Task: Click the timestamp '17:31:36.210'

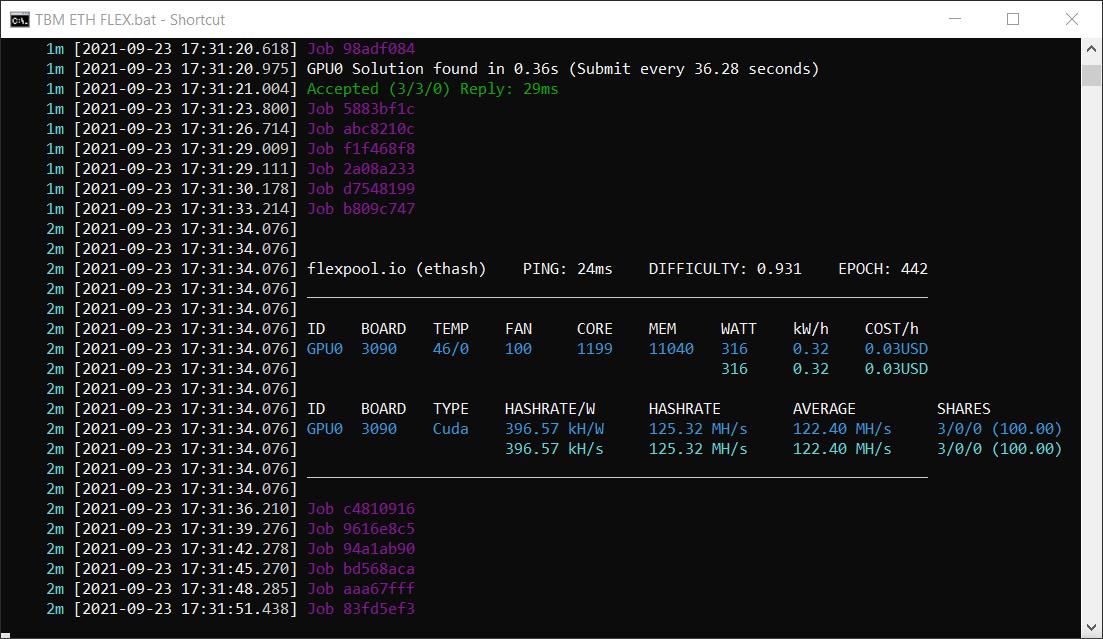Action: [x=235, y=509]
